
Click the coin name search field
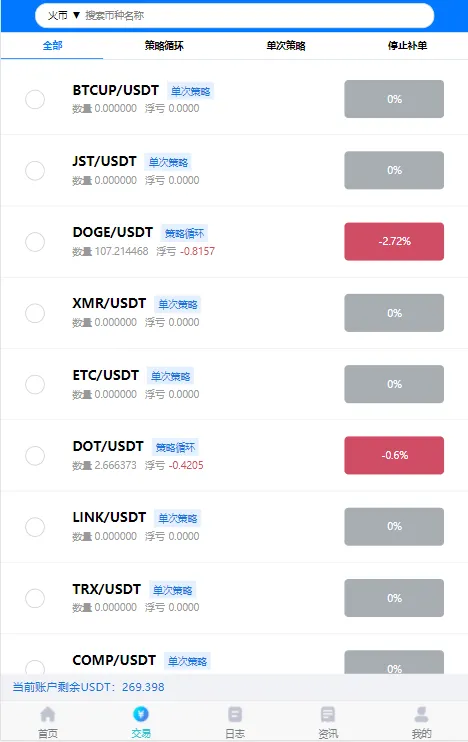(256, 16)
